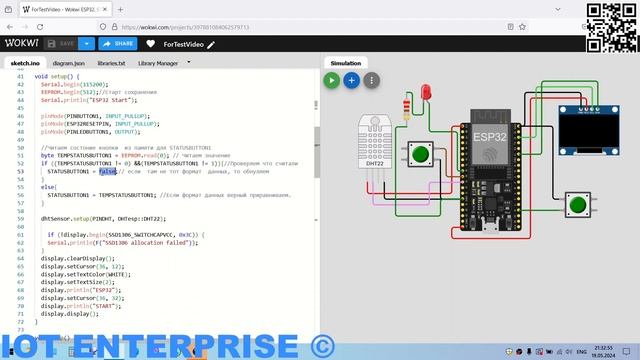Click highlighted word false on line 53

108,171
